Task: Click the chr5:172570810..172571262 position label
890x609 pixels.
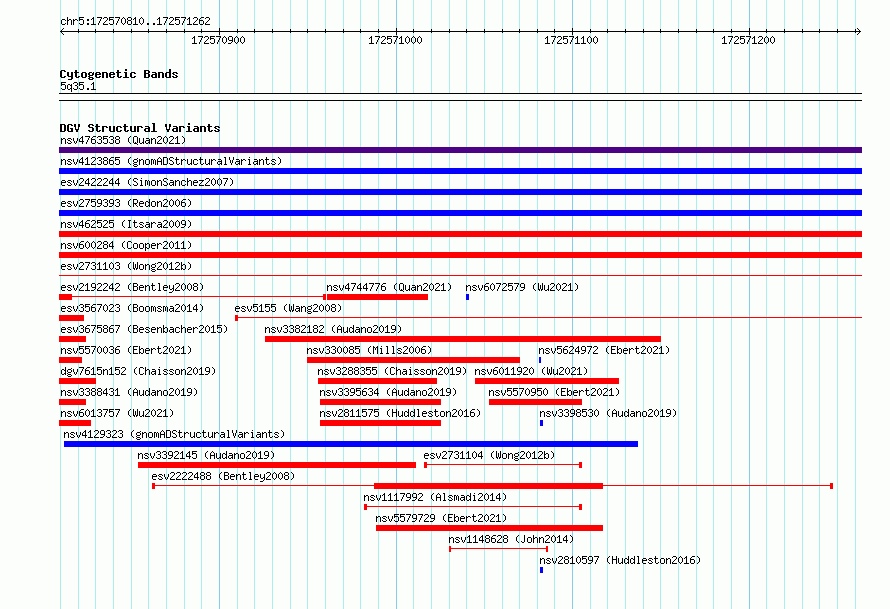Action: point(135,21)
